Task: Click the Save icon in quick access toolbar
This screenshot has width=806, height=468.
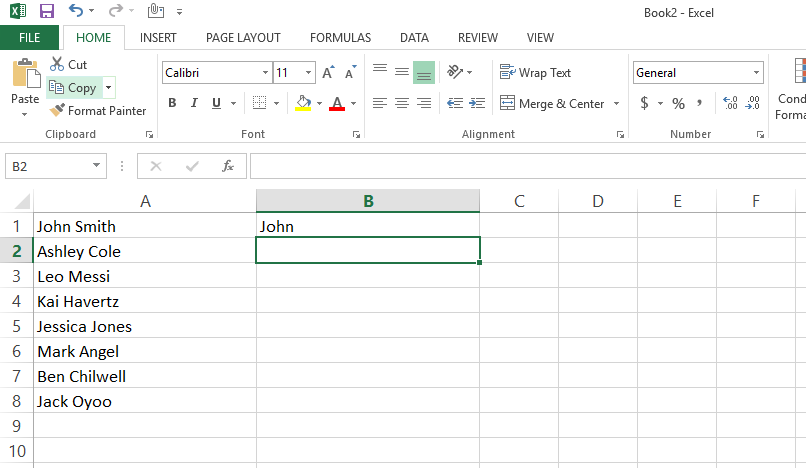Action: [47, 11]
